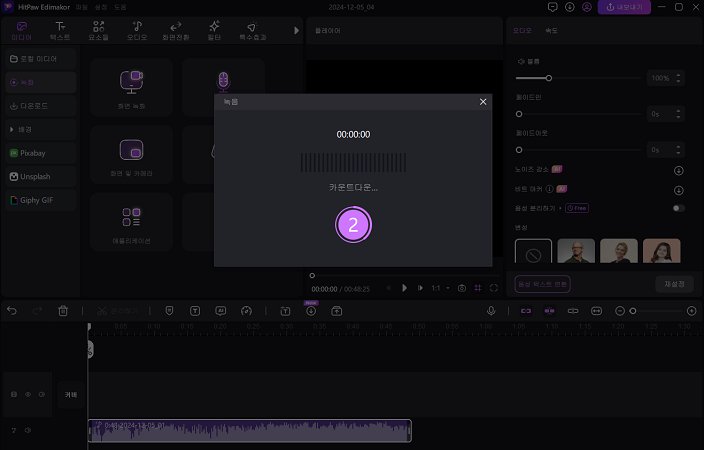Select the no-voice-change option thumbnail
704x450 pixels.
coord(533,254)
